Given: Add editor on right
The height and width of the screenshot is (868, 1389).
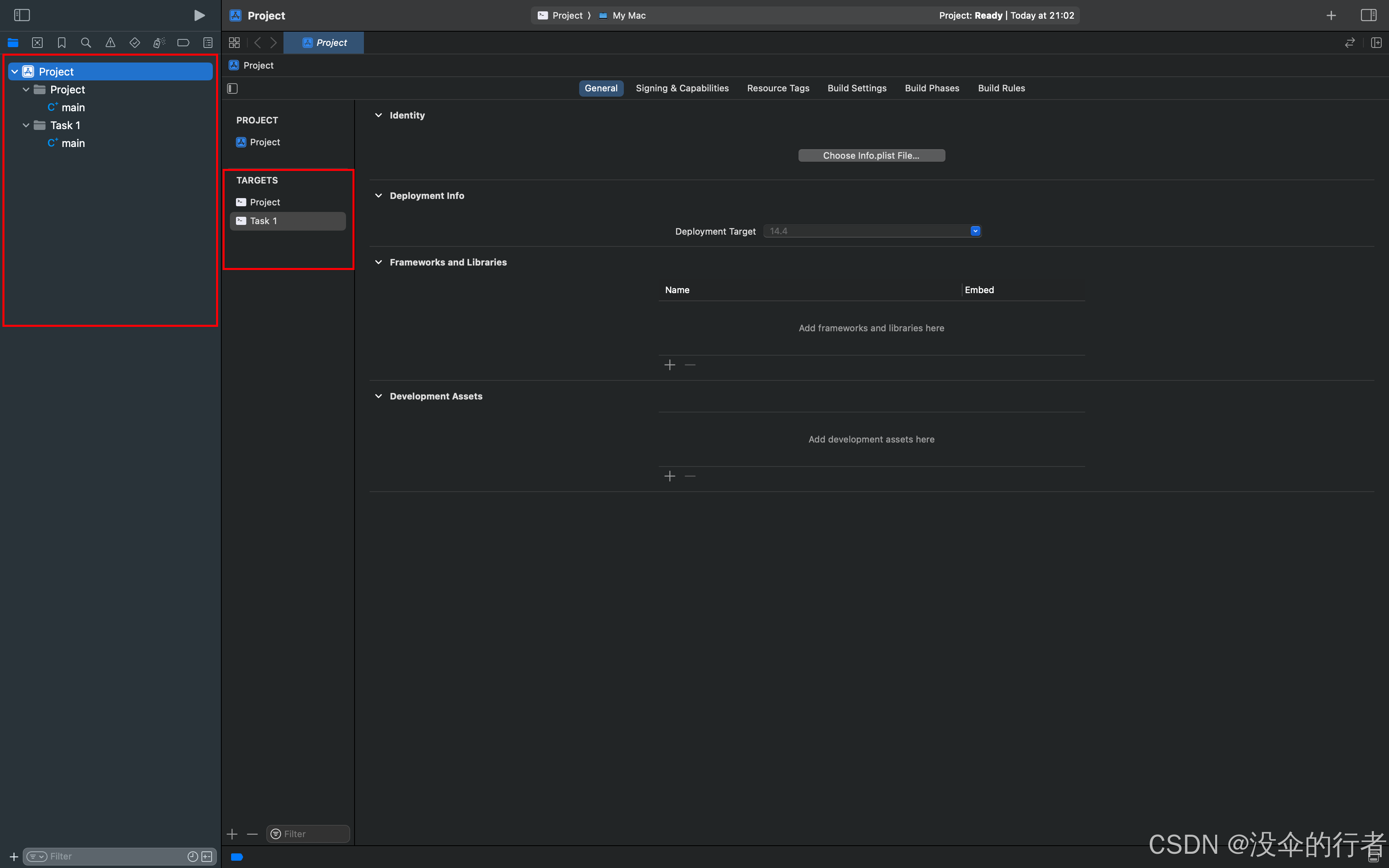Looking at the screenshot, I should click(x=1376, y=43).
